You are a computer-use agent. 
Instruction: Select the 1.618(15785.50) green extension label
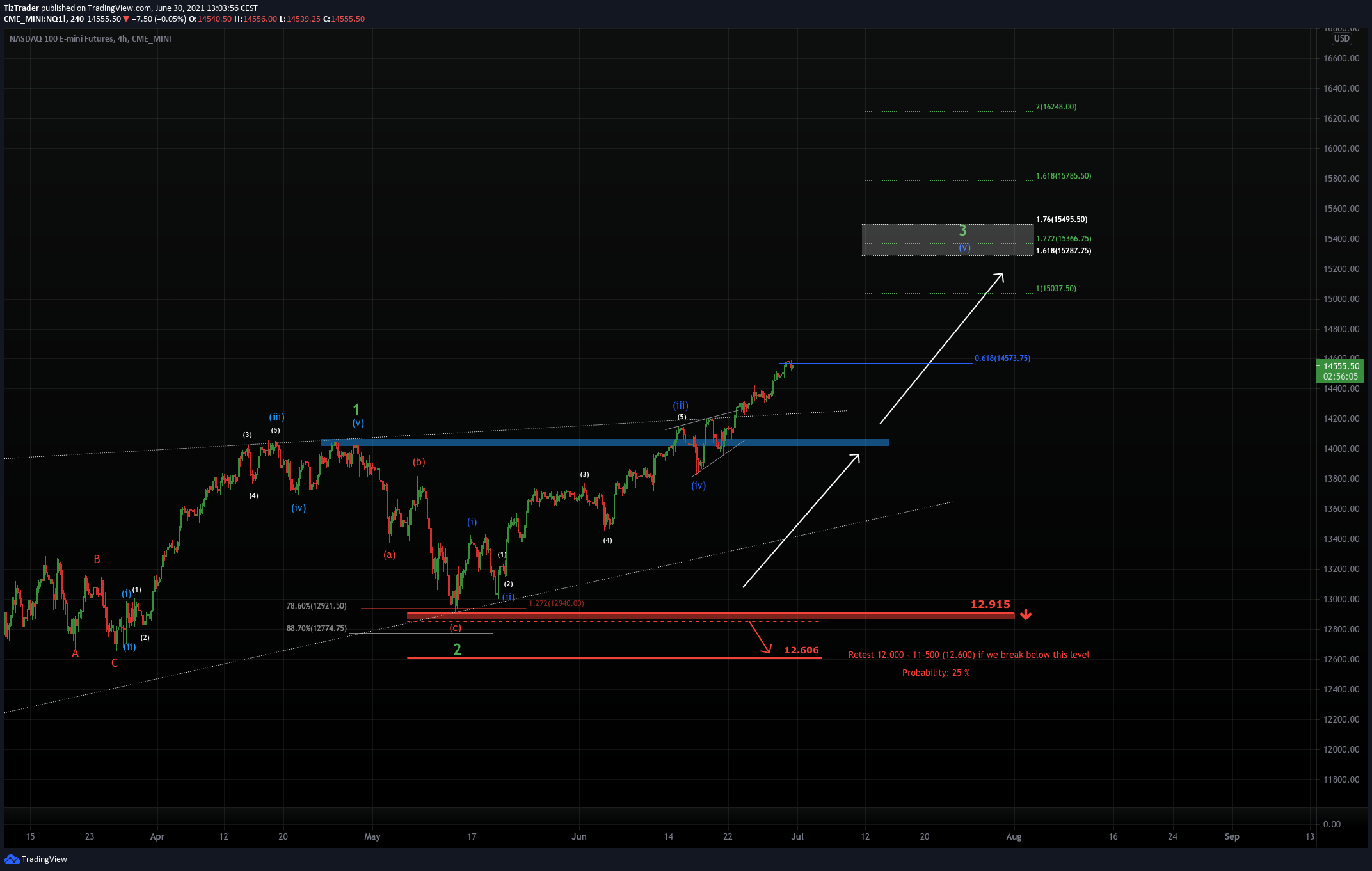point(1064,176)
